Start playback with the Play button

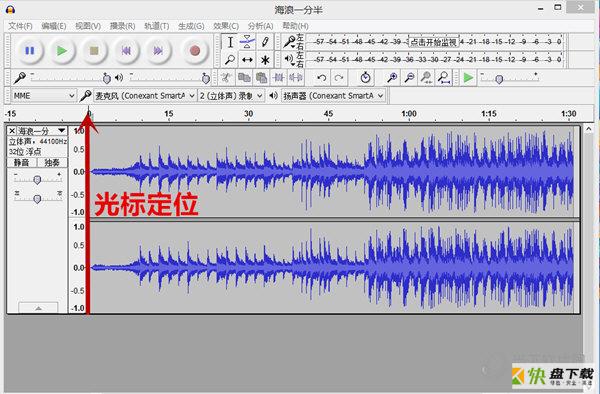tap(62, 50)
